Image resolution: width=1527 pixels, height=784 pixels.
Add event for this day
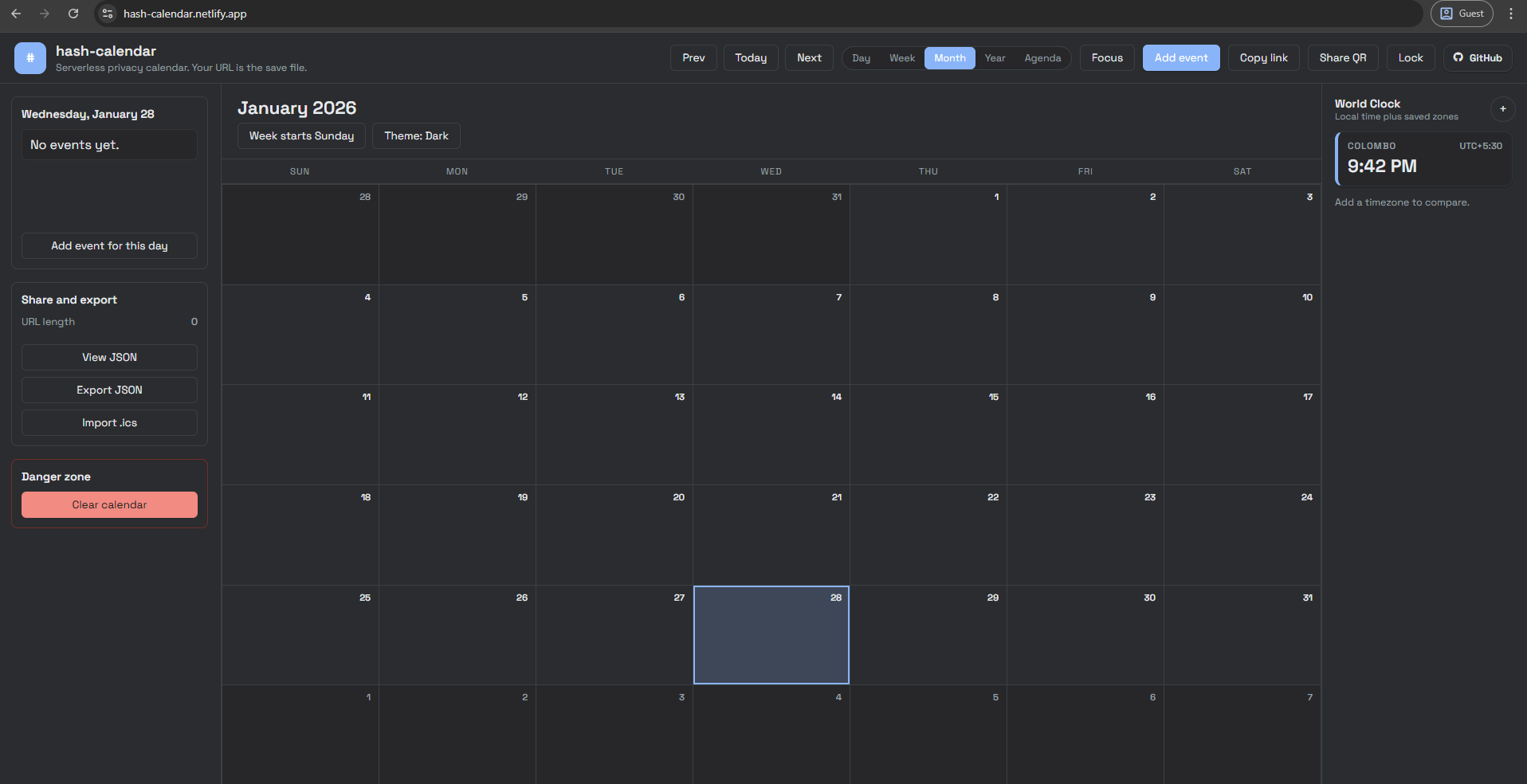(x=109, y=246)
